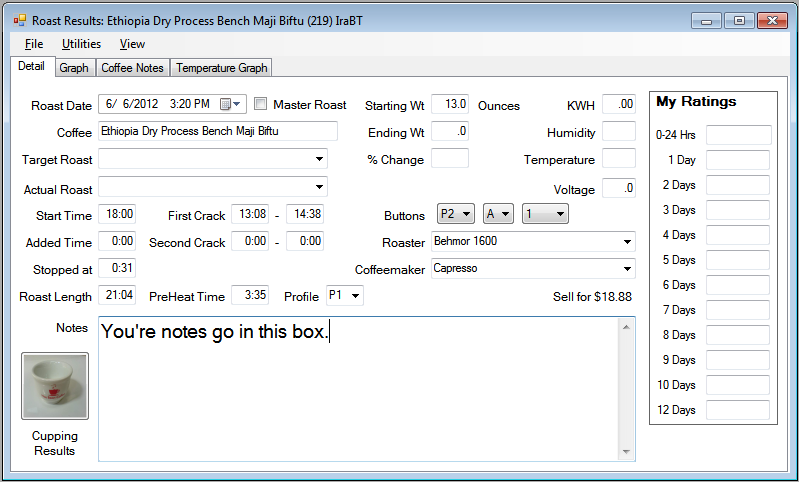The image size is (799, 482).
Task: Toggle the Master Roast checkbox
Action: 261,104
